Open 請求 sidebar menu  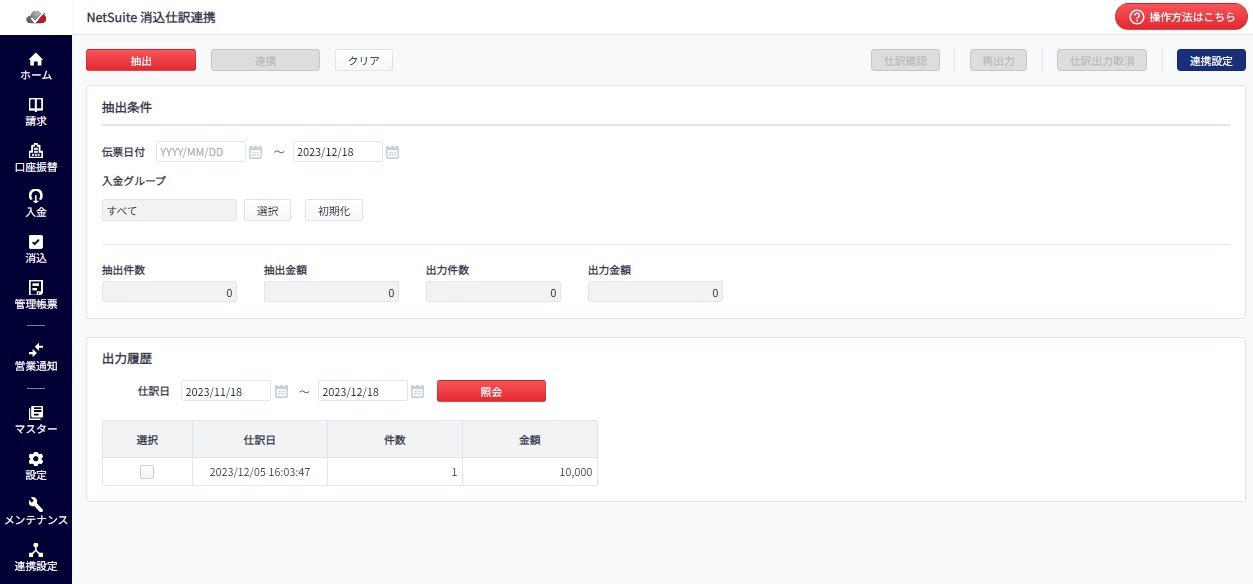pyautogui.click(x=36, y=112)
